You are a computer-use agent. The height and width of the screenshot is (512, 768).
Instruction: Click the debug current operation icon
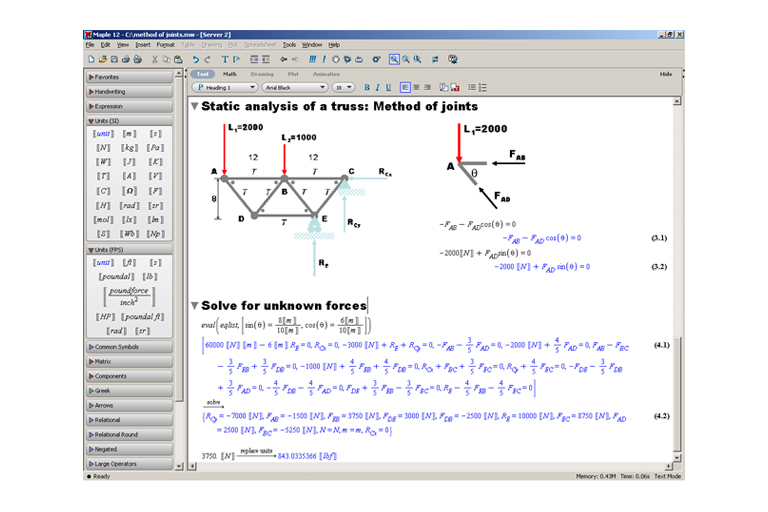[x=347, y=59]
